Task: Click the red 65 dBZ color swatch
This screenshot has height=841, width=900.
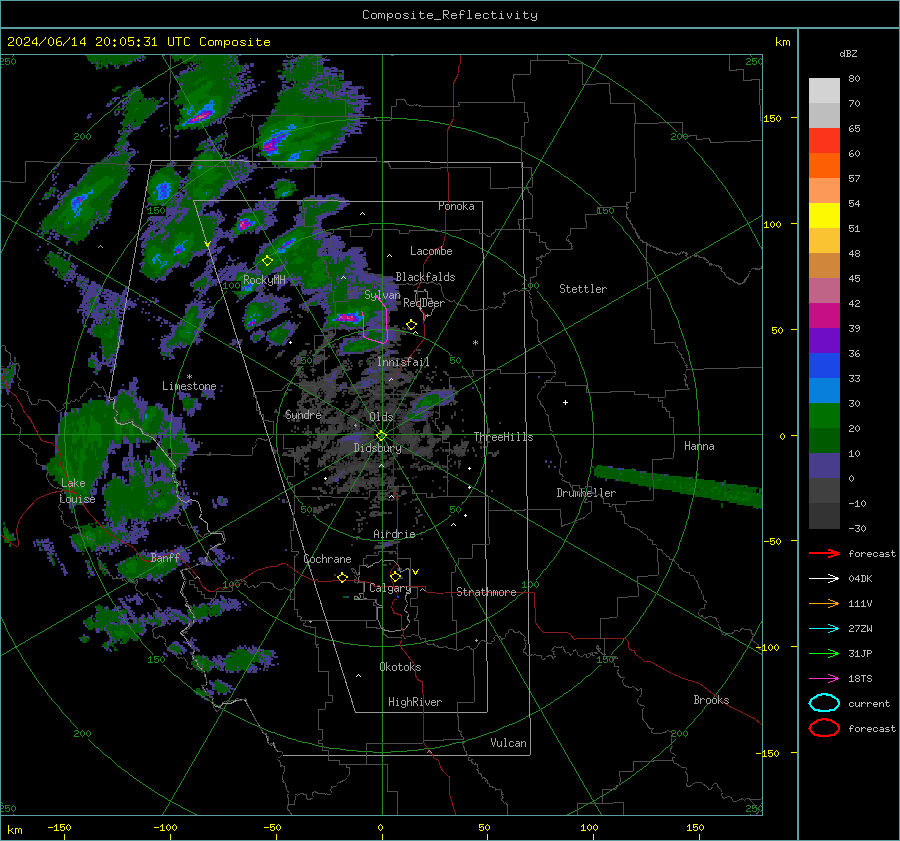Action: pyautogui.click(x=824, y=141)
